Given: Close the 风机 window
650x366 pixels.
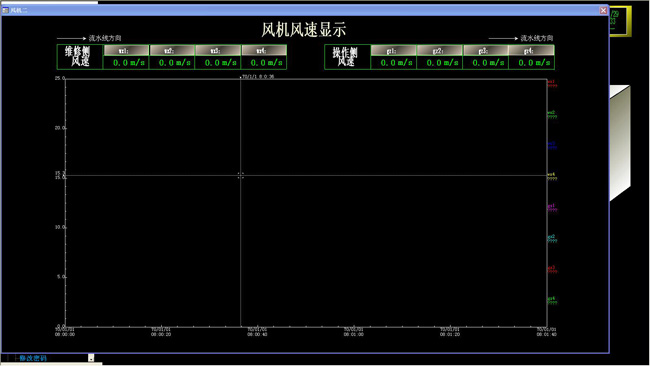Looking at the screenshot, I should click(603, 10).
